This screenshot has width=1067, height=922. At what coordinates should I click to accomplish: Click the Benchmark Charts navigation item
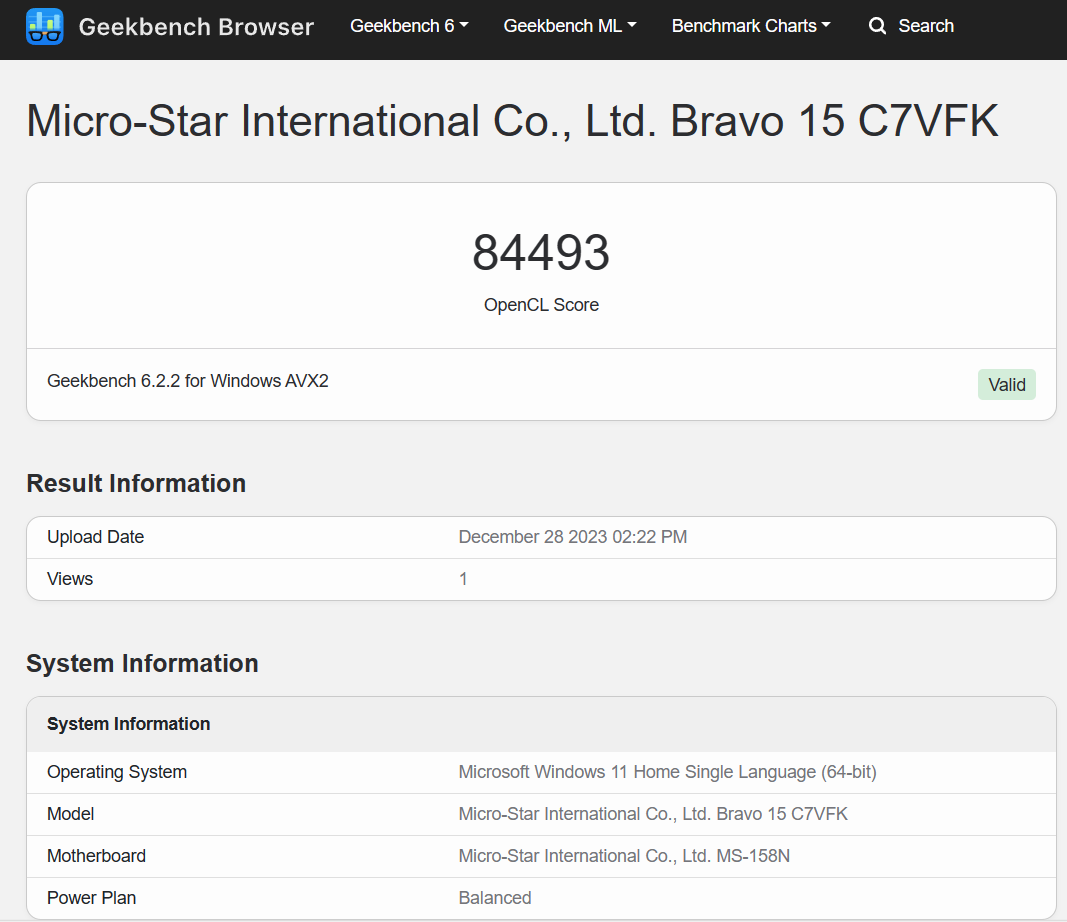tap(744, 26)
